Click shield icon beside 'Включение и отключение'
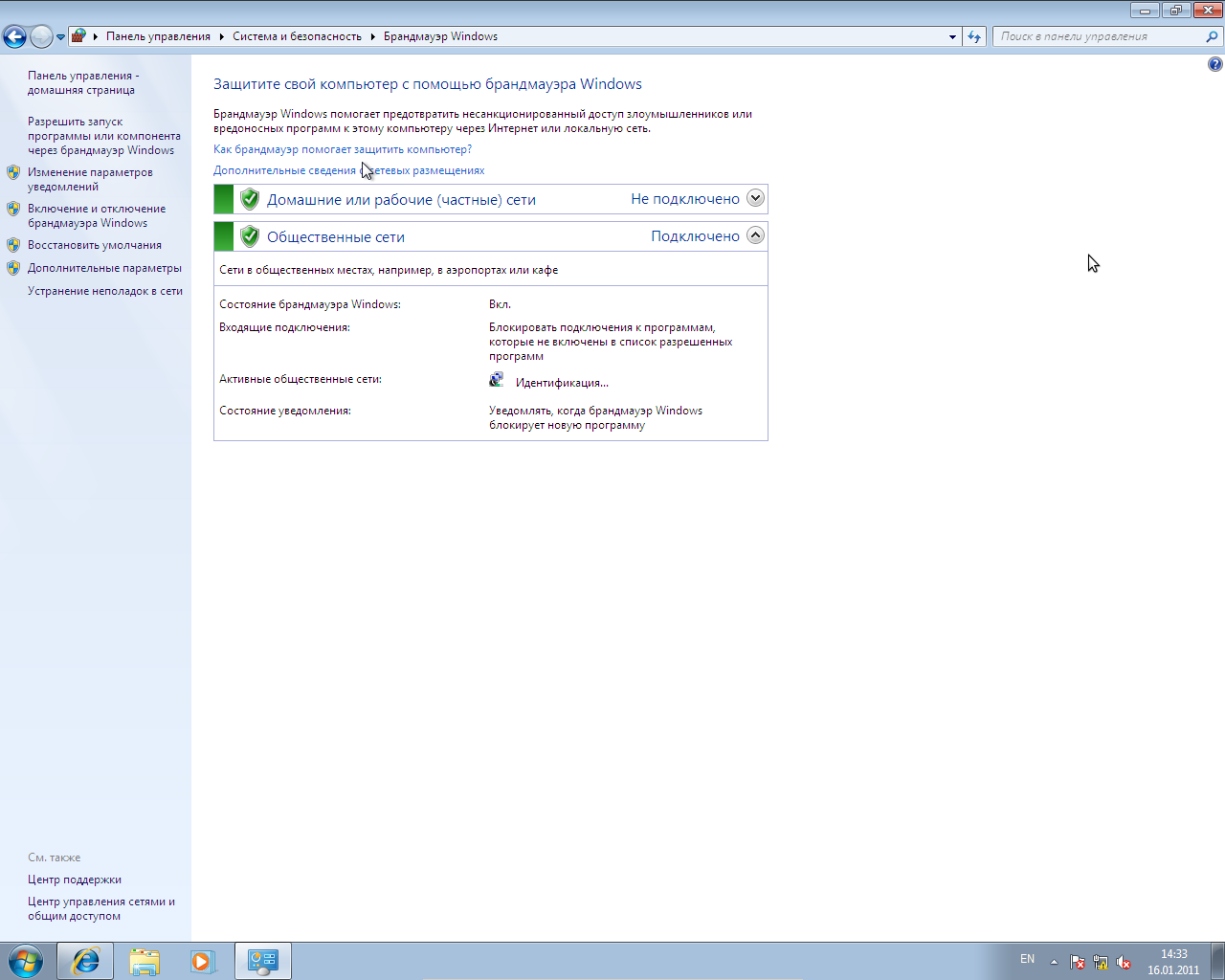 13,209
